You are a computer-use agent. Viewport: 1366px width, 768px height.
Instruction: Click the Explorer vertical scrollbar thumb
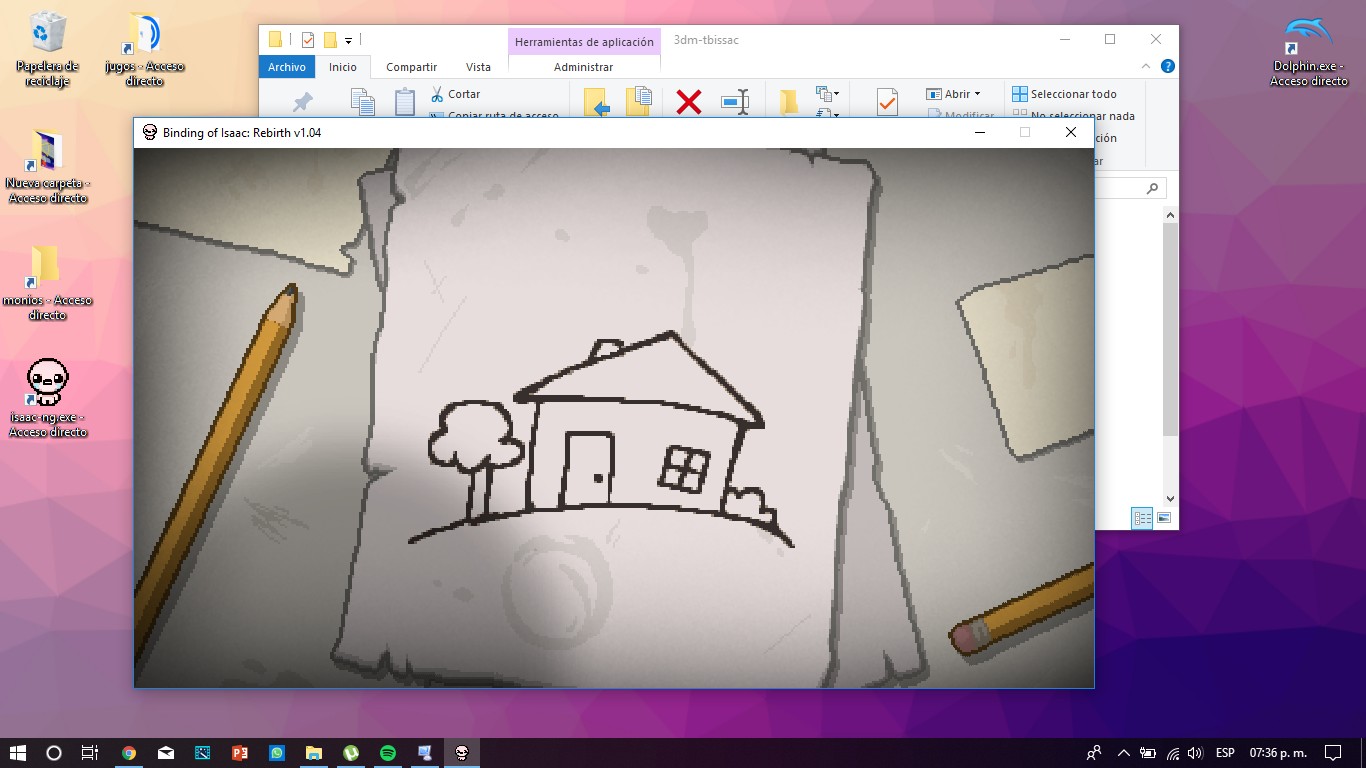point(1170,329)
